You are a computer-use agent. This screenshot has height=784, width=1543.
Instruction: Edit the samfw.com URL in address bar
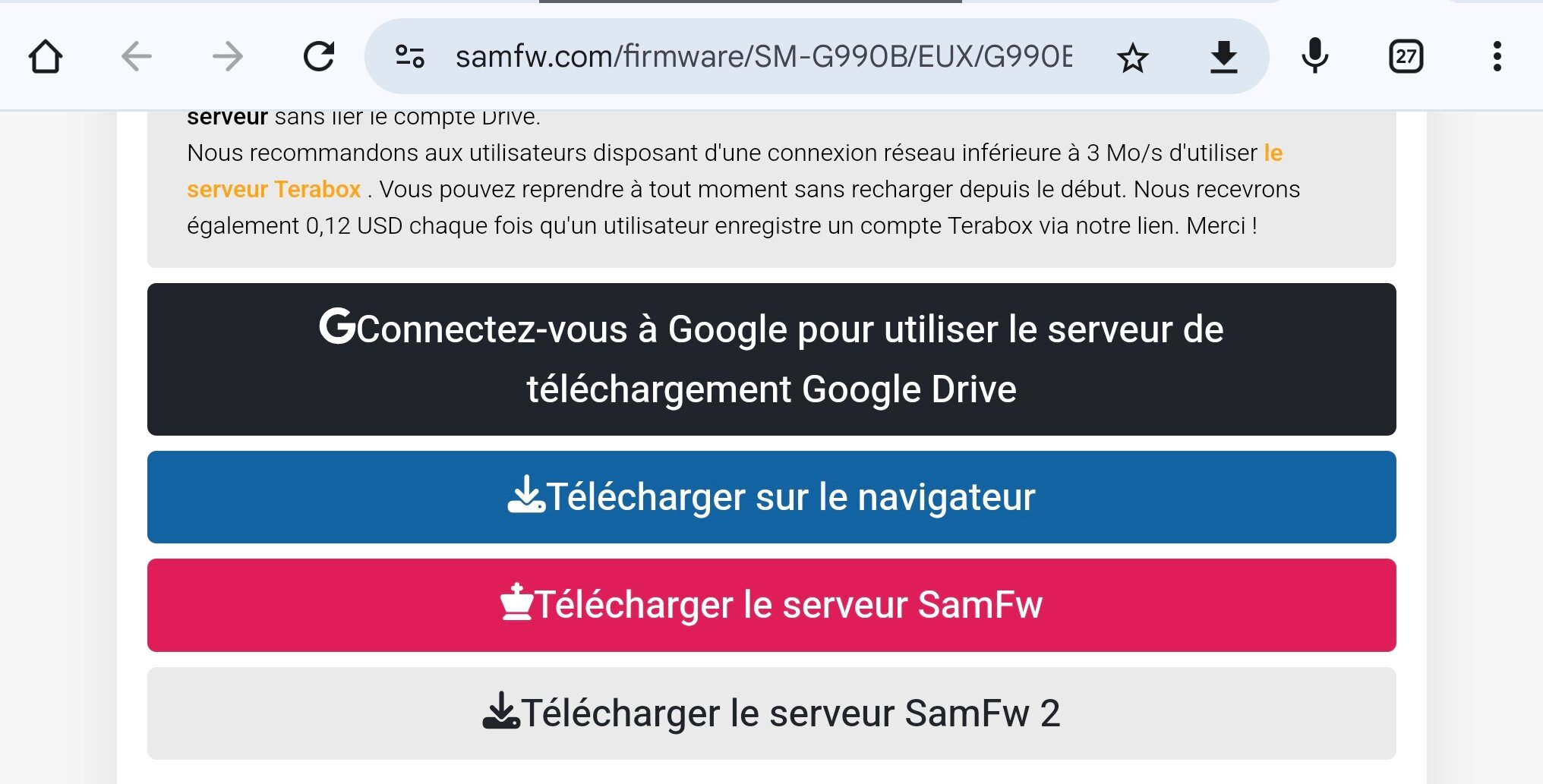pos(764,57)
